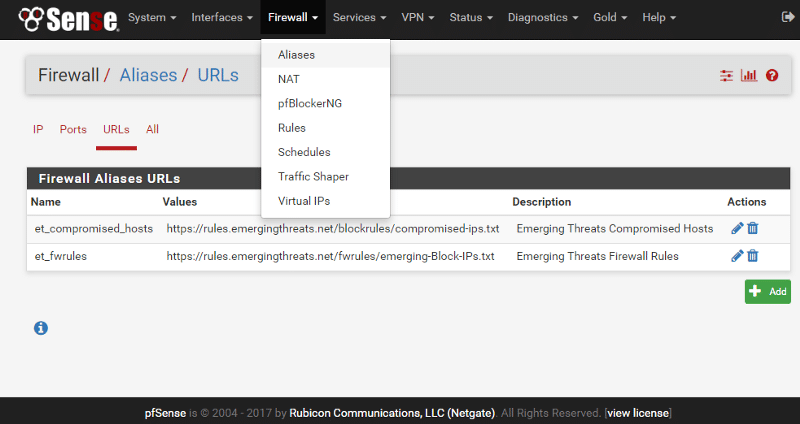Select Virtual IPs in the Firewall menu
Image resolution: width=800 pixels, height=424 pixels.
coord(326,201)
